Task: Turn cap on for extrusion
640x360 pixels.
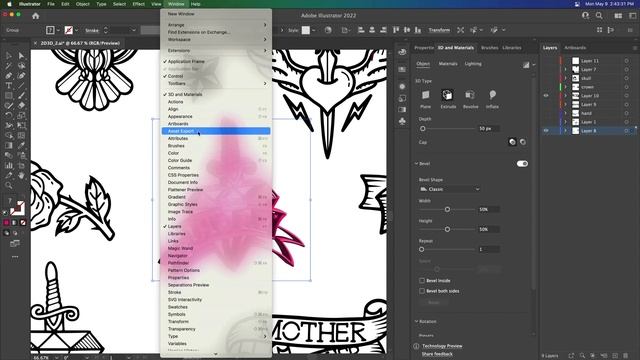Action: click(512, 142)
